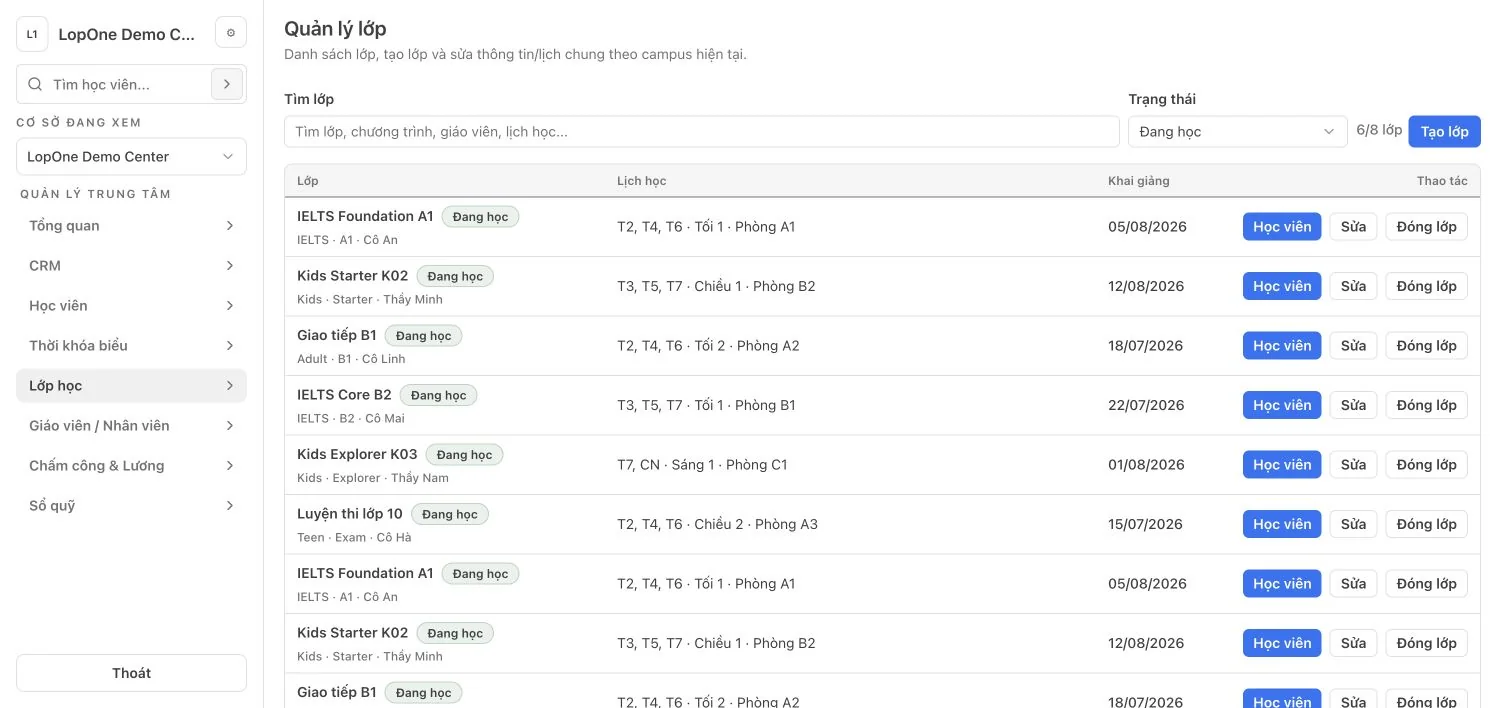Open LopOne Demo Center campus dropdown
The image size is (1501, 708).
pos(131,157)
